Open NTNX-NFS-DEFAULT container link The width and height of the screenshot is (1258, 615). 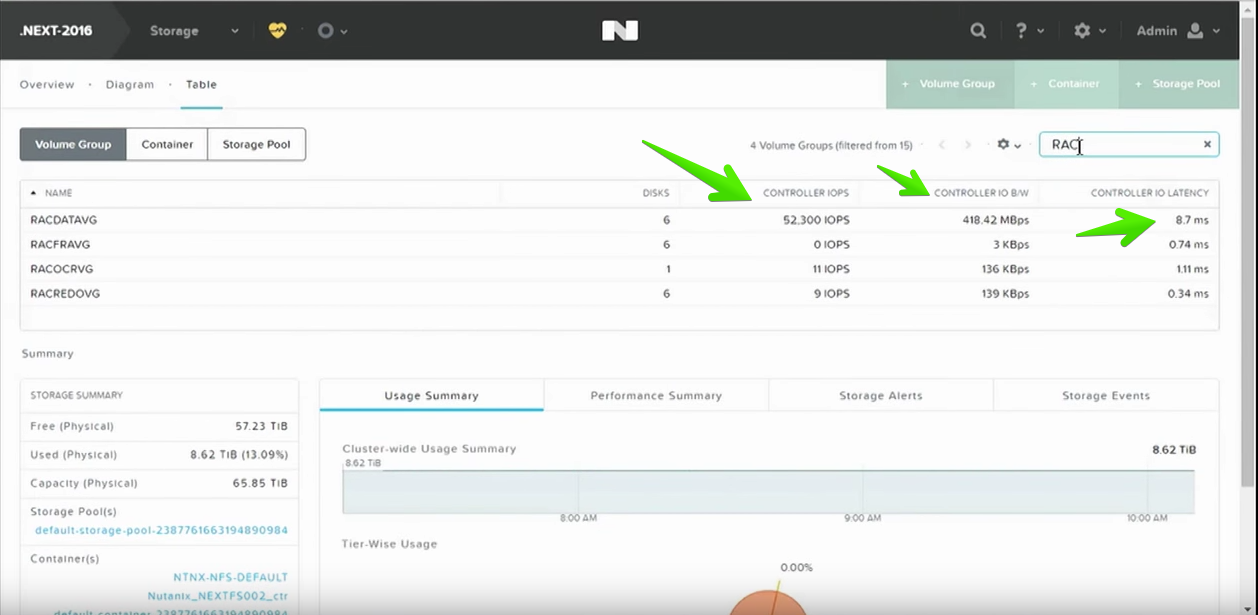pos(230,577)
